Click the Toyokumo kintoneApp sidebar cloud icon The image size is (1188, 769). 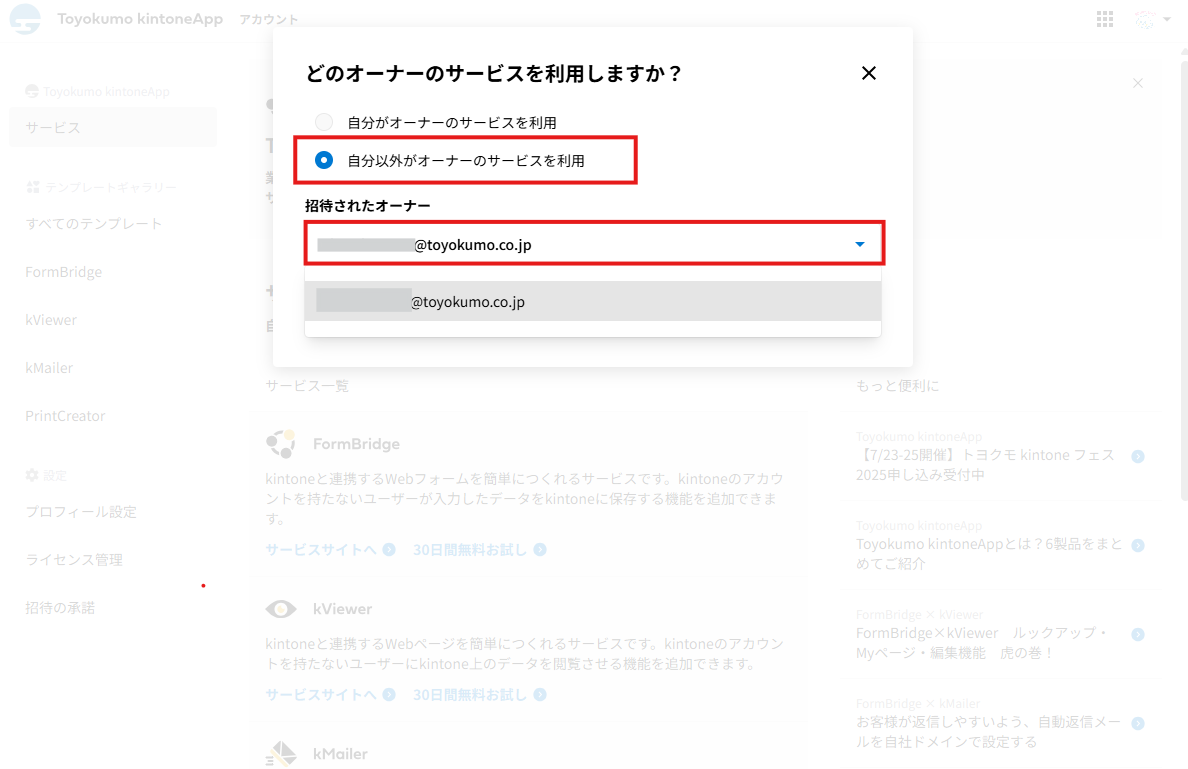point(32,91)
